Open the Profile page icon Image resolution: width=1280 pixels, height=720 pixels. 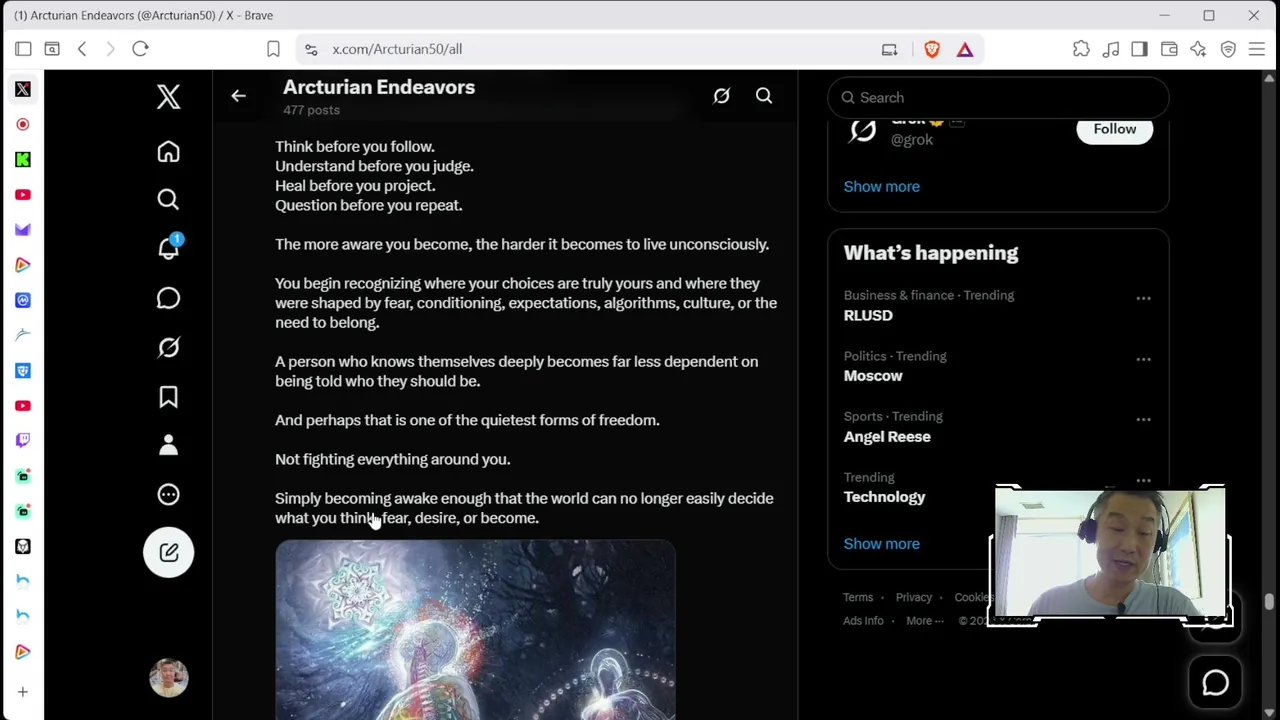168,445
